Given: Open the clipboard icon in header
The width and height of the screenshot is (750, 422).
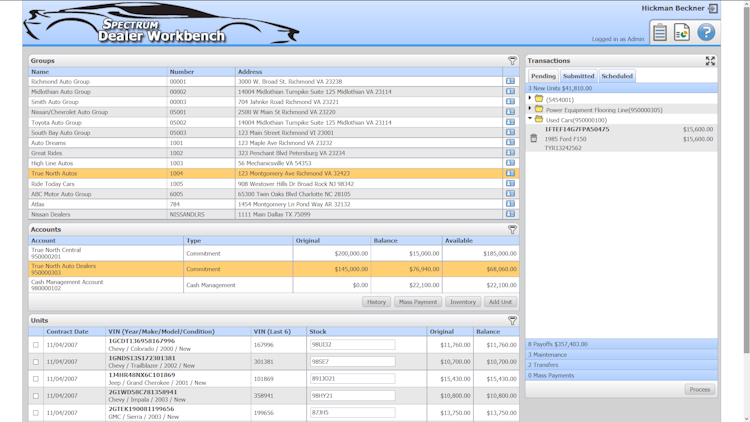Looking at the screenshot, I should click(660, 33).
